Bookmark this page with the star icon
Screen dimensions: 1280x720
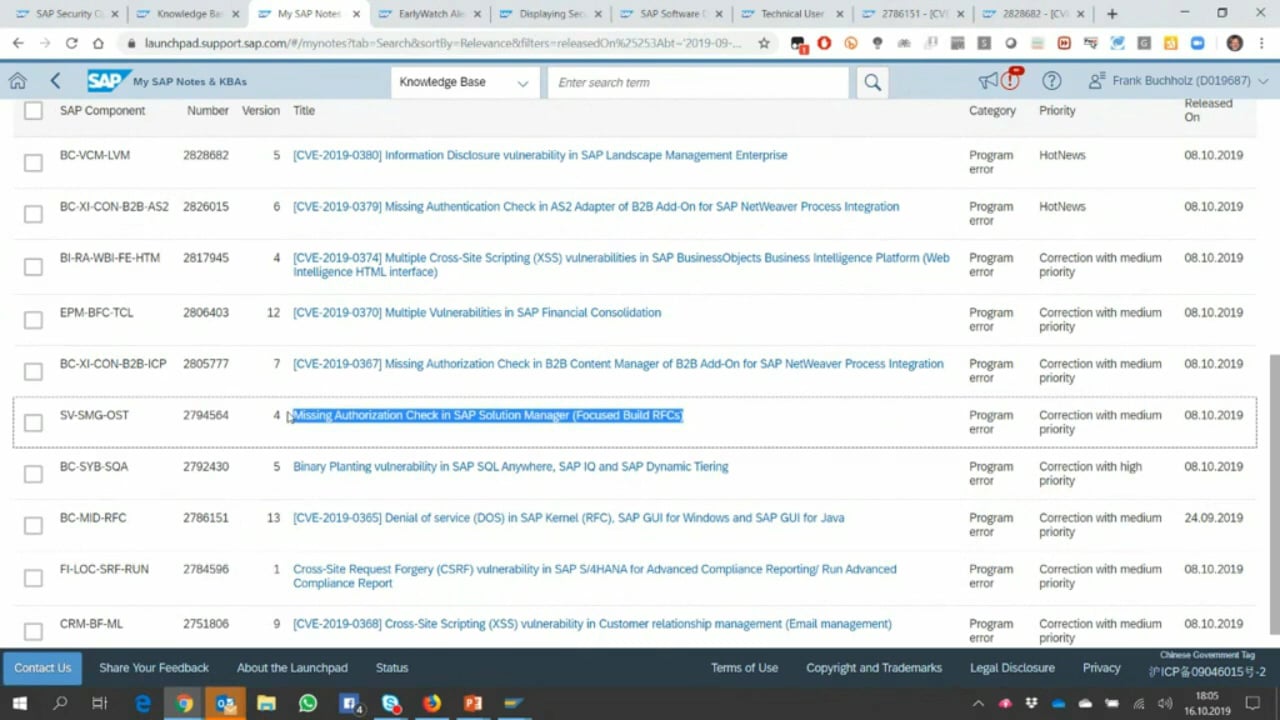(764, 44)
